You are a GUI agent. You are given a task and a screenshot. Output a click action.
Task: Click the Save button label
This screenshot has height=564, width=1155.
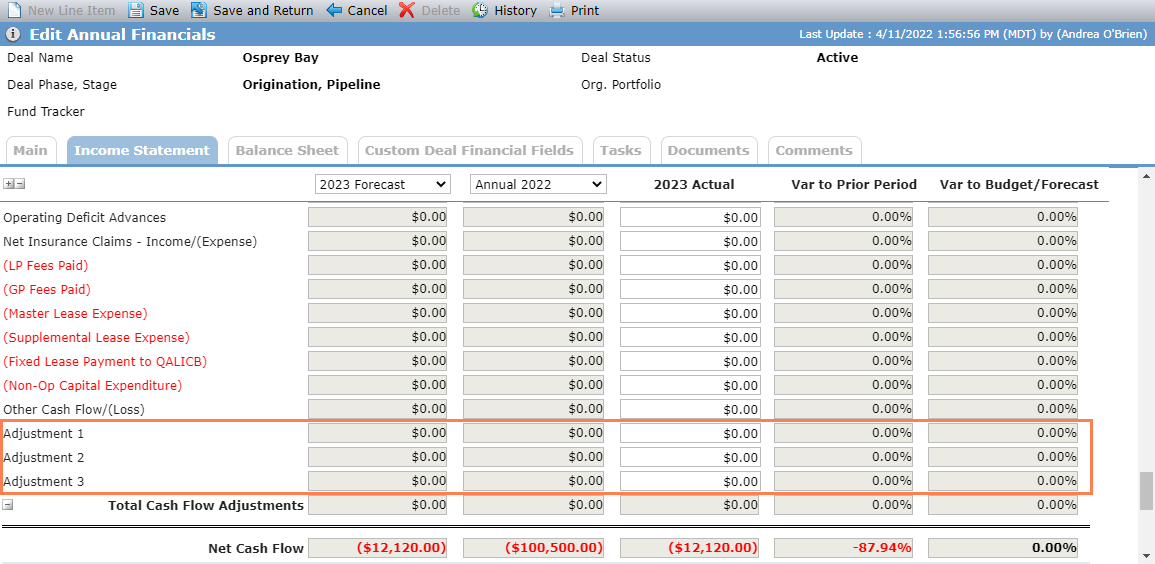click(x=164, y=11)
